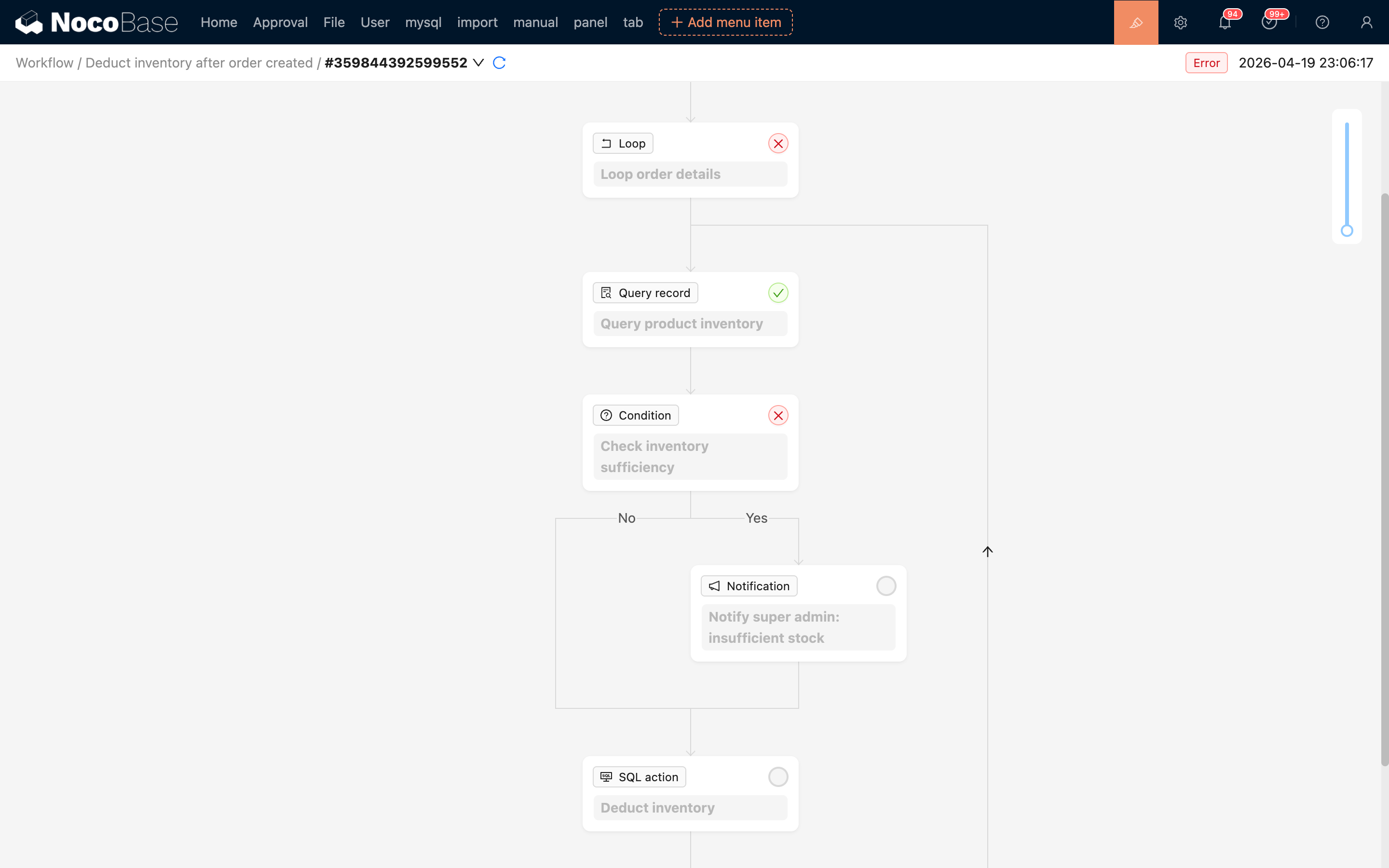View Condition node failed status icon
Image resolution: width=1389 pixels, height=868 pixels.
click(x=778, y=415)
